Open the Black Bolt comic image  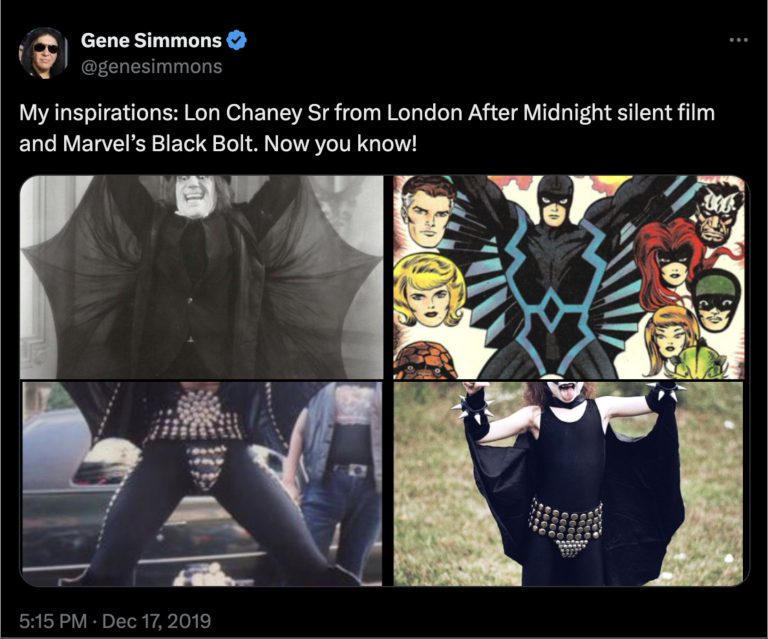[x=569, y=277]
